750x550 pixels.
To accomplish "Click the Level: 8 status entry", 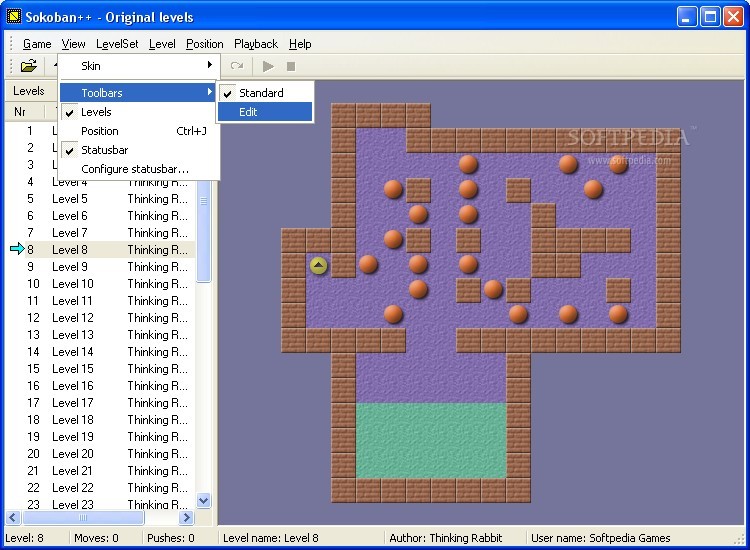I will coord(24,538).
